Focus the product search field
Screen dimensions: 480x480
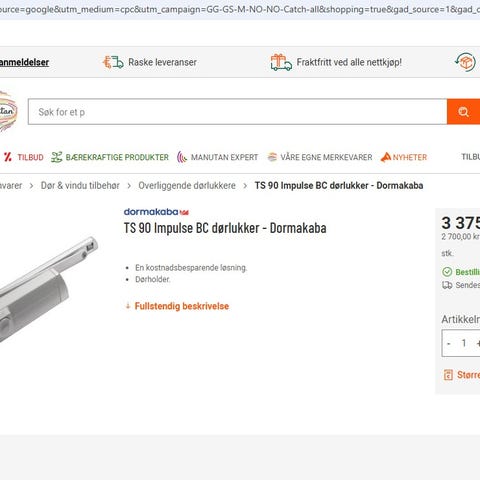[237, 112]
